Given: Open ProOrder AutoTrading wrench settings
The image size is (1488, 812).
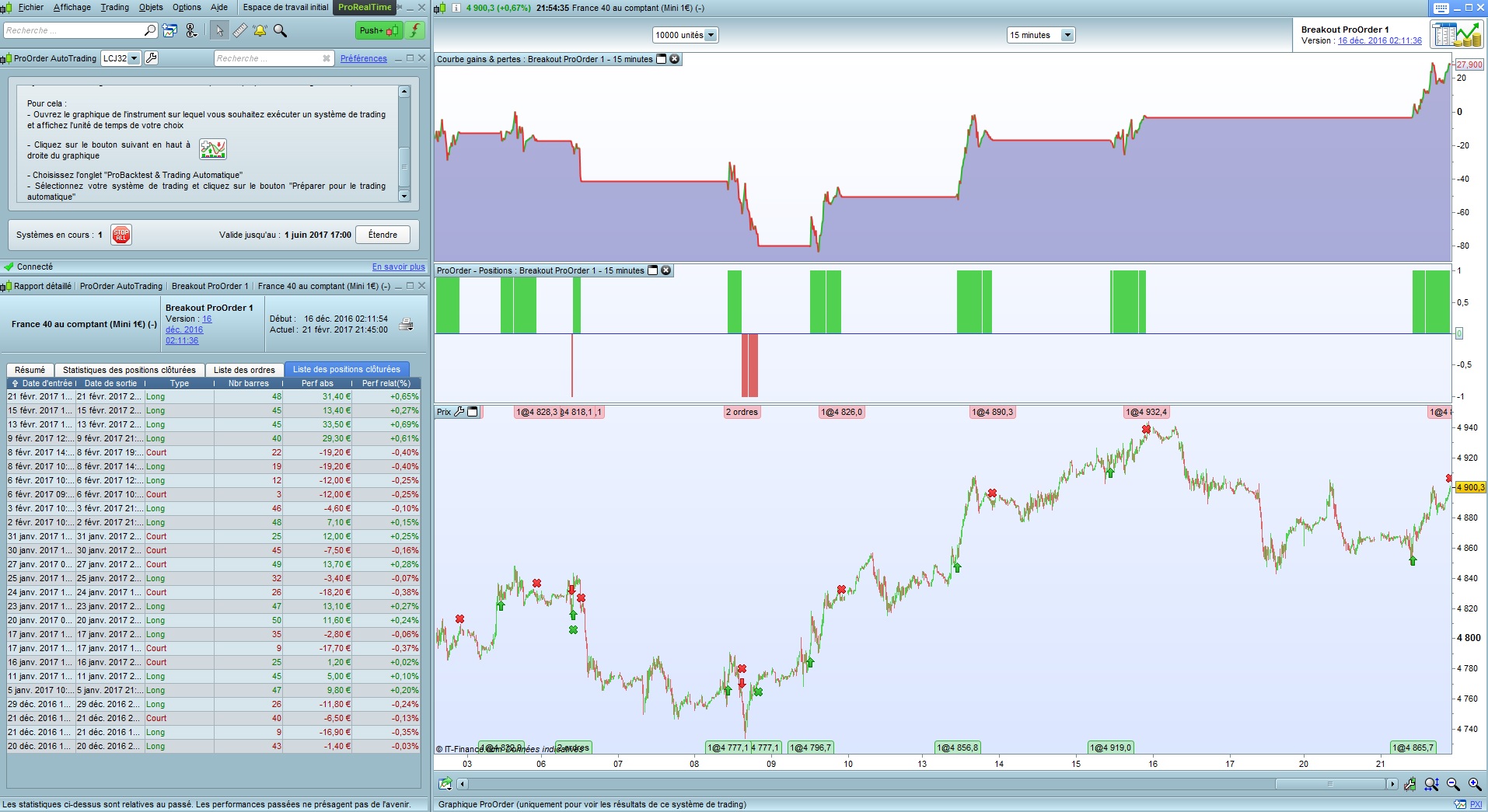Looking at the screenshot, I should (152, 58).
